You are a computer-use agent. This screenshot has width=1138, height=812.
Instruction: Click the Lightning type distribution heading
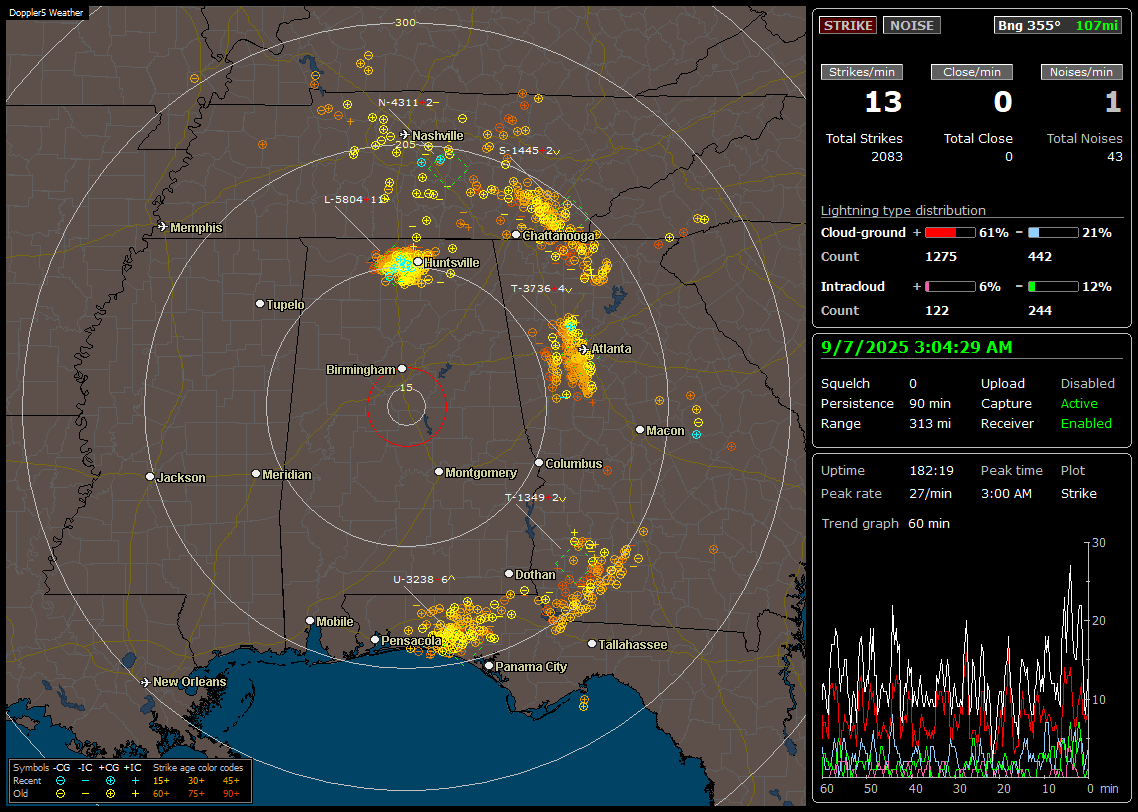[x=903, y=210]
